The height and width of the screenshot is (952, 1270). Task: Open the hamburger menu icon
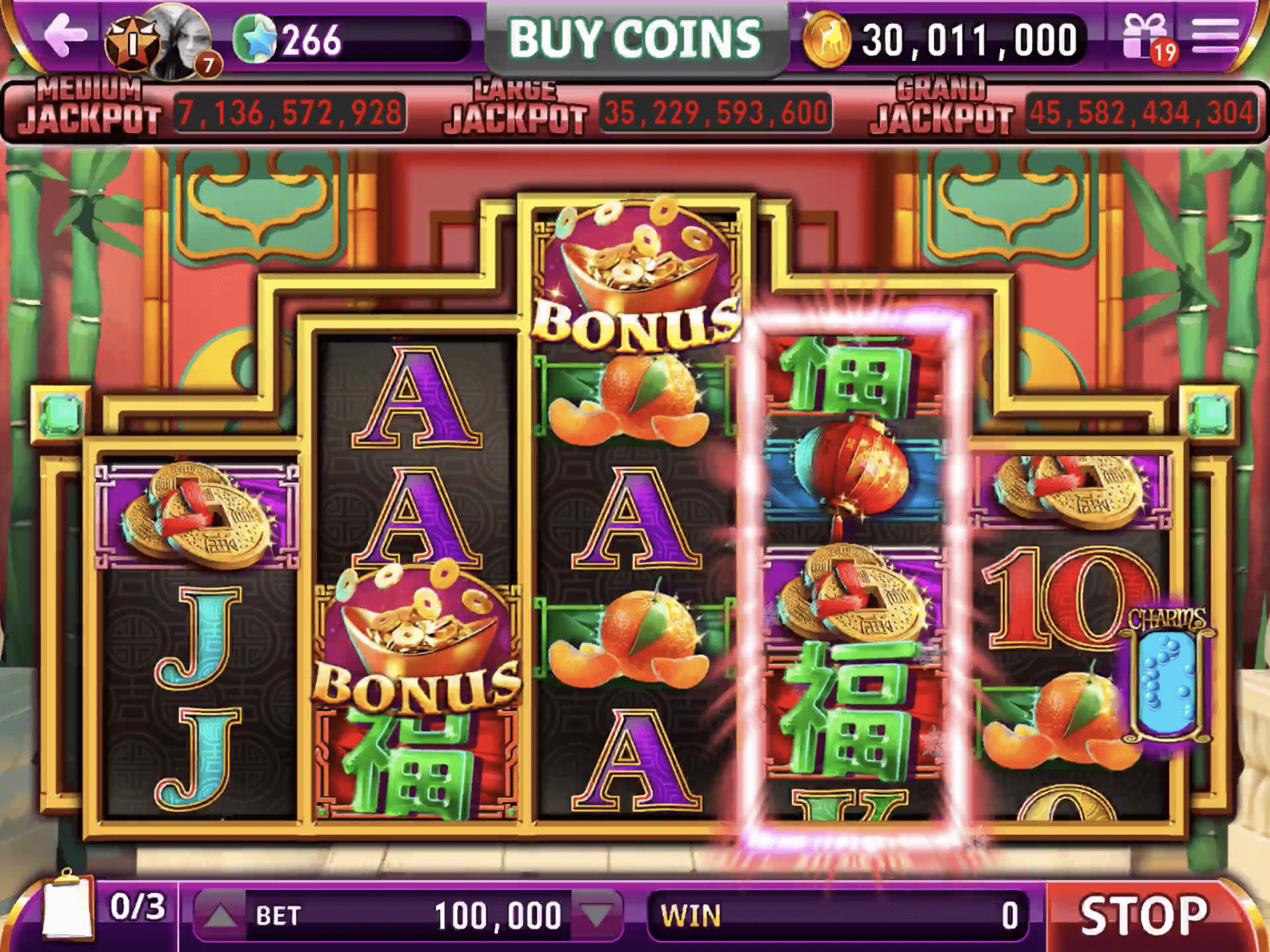coord(1216,35)
